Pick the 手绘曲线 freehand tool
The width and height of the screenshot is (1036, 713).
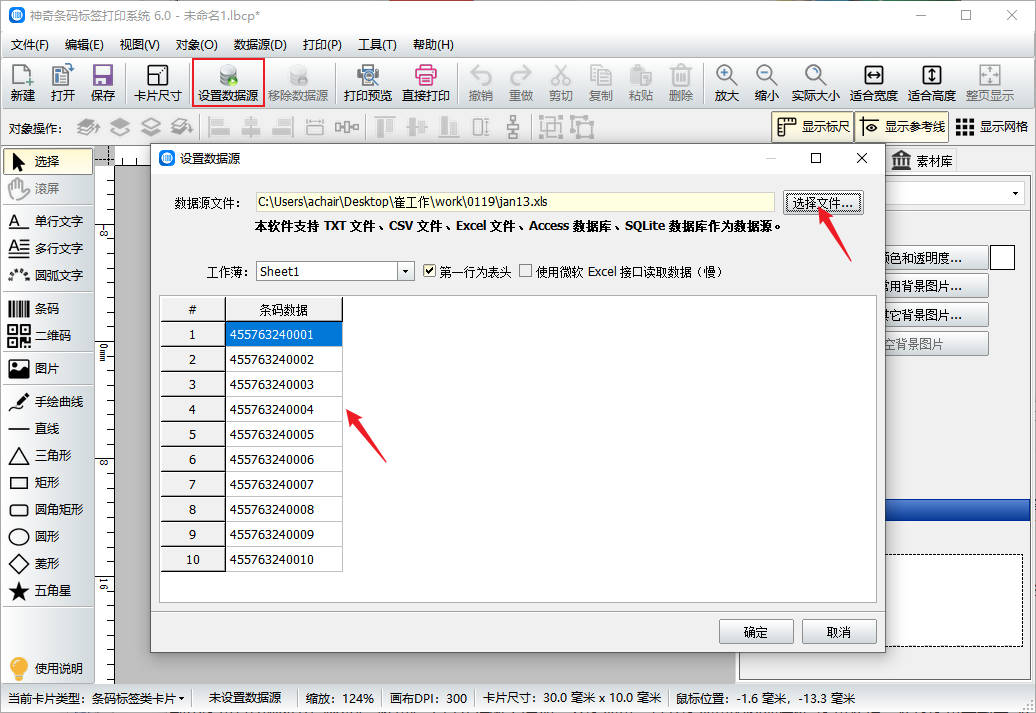pos(48,401)
